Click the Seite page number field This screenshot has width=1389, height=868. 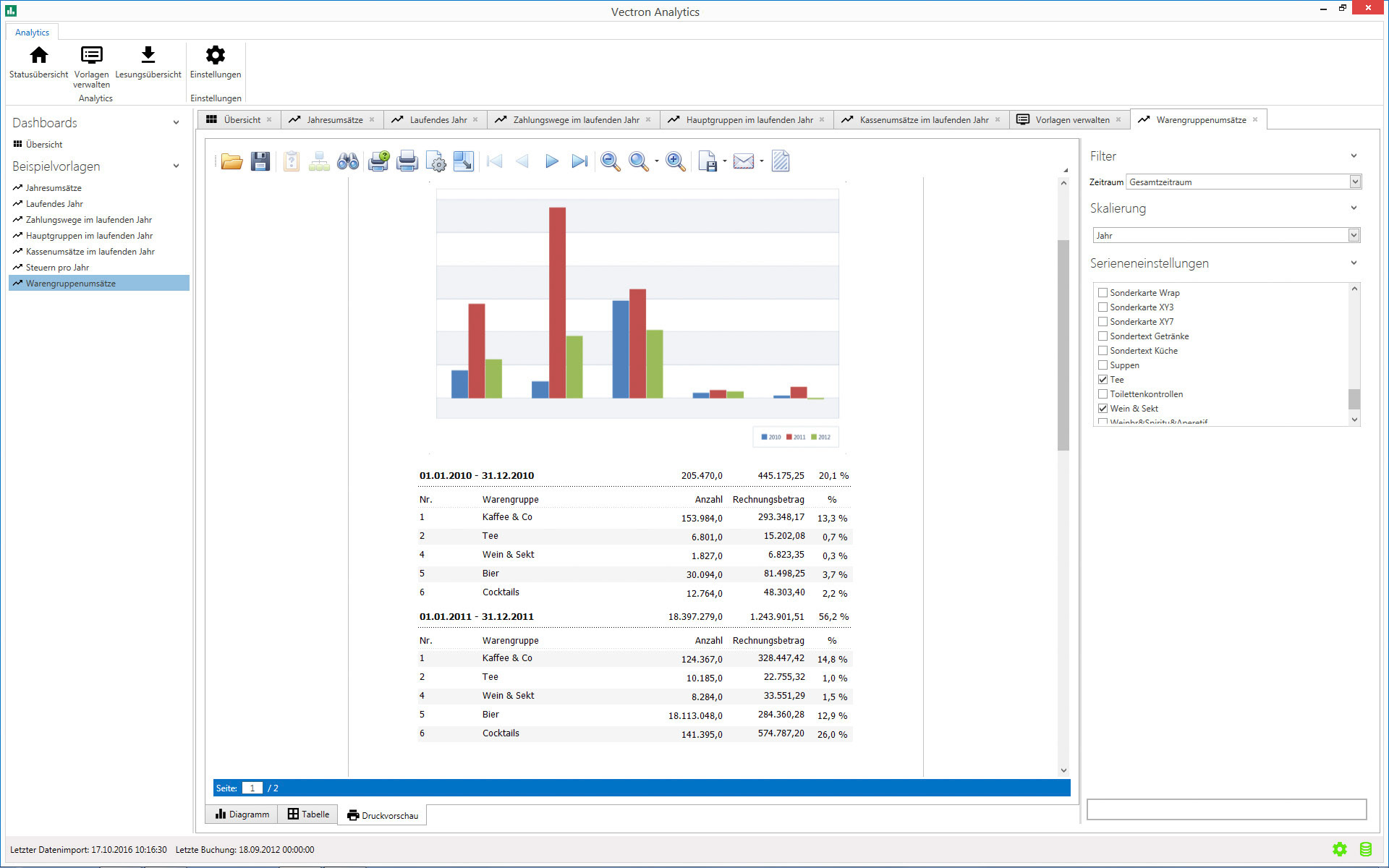click(252, 788)
